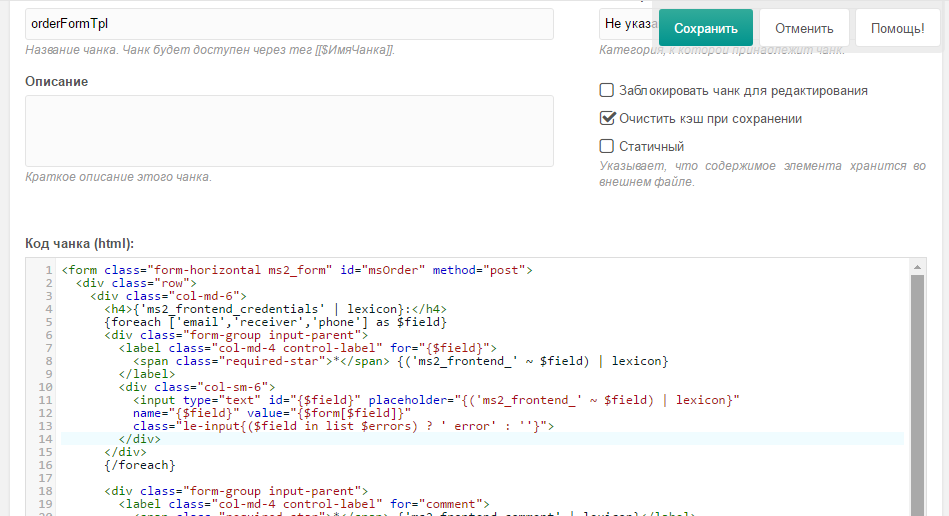Click the Код чанка (html) label
This screenshot has width=949, height=516.
point(79,243)
